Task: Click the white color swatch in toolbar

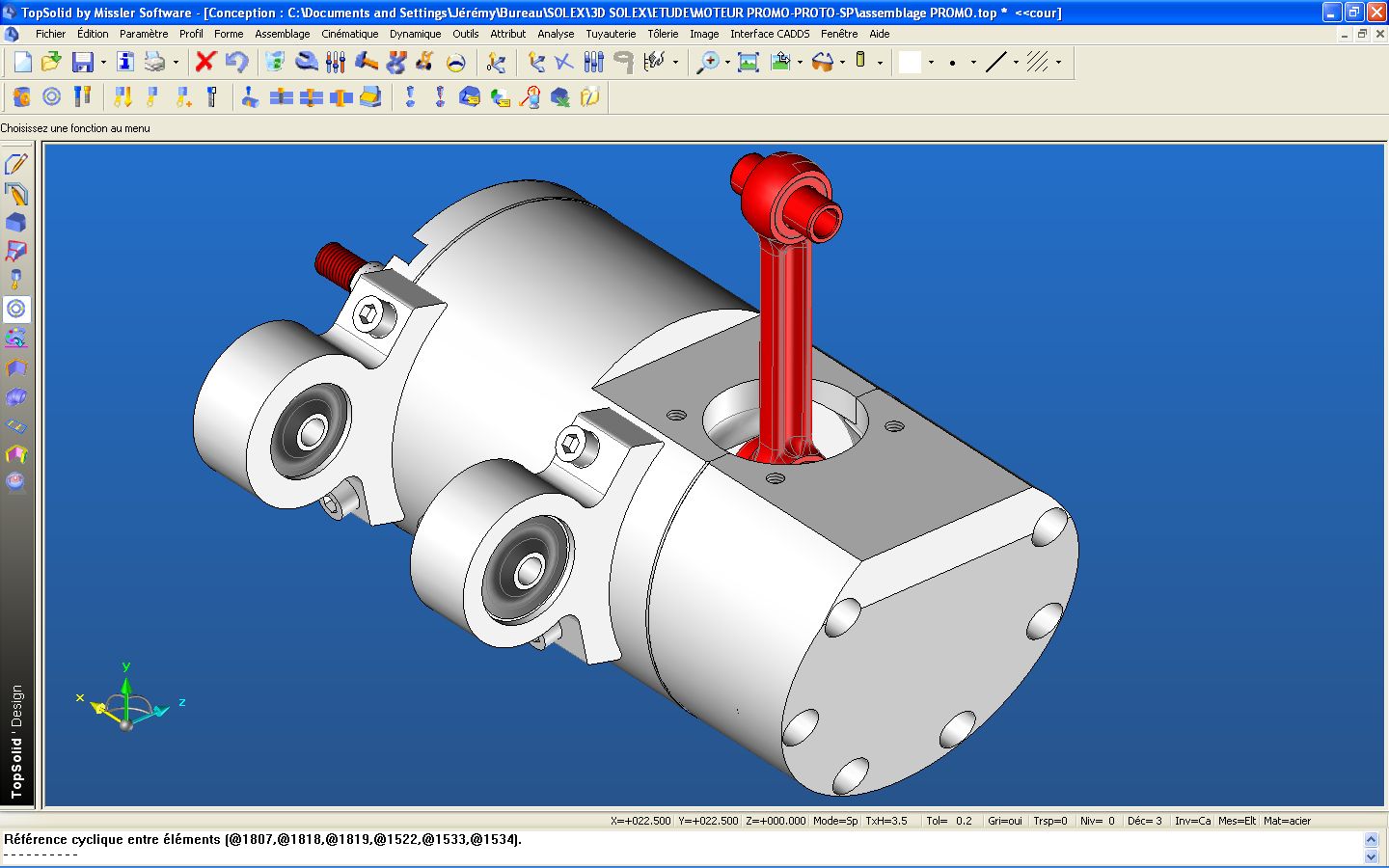Action: [x=910, y=62]
